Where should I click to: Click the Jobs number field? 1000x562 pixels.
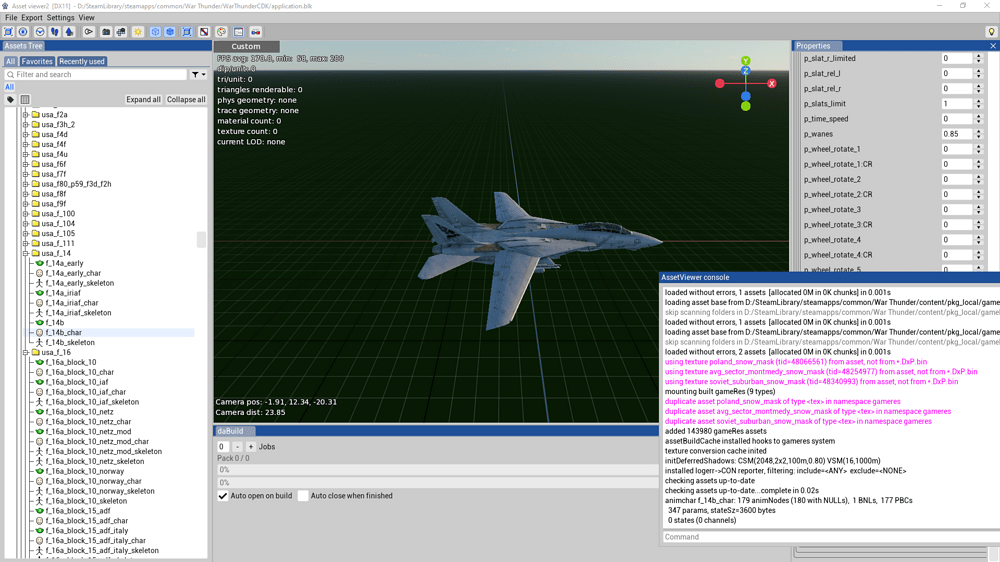(223, 447)
